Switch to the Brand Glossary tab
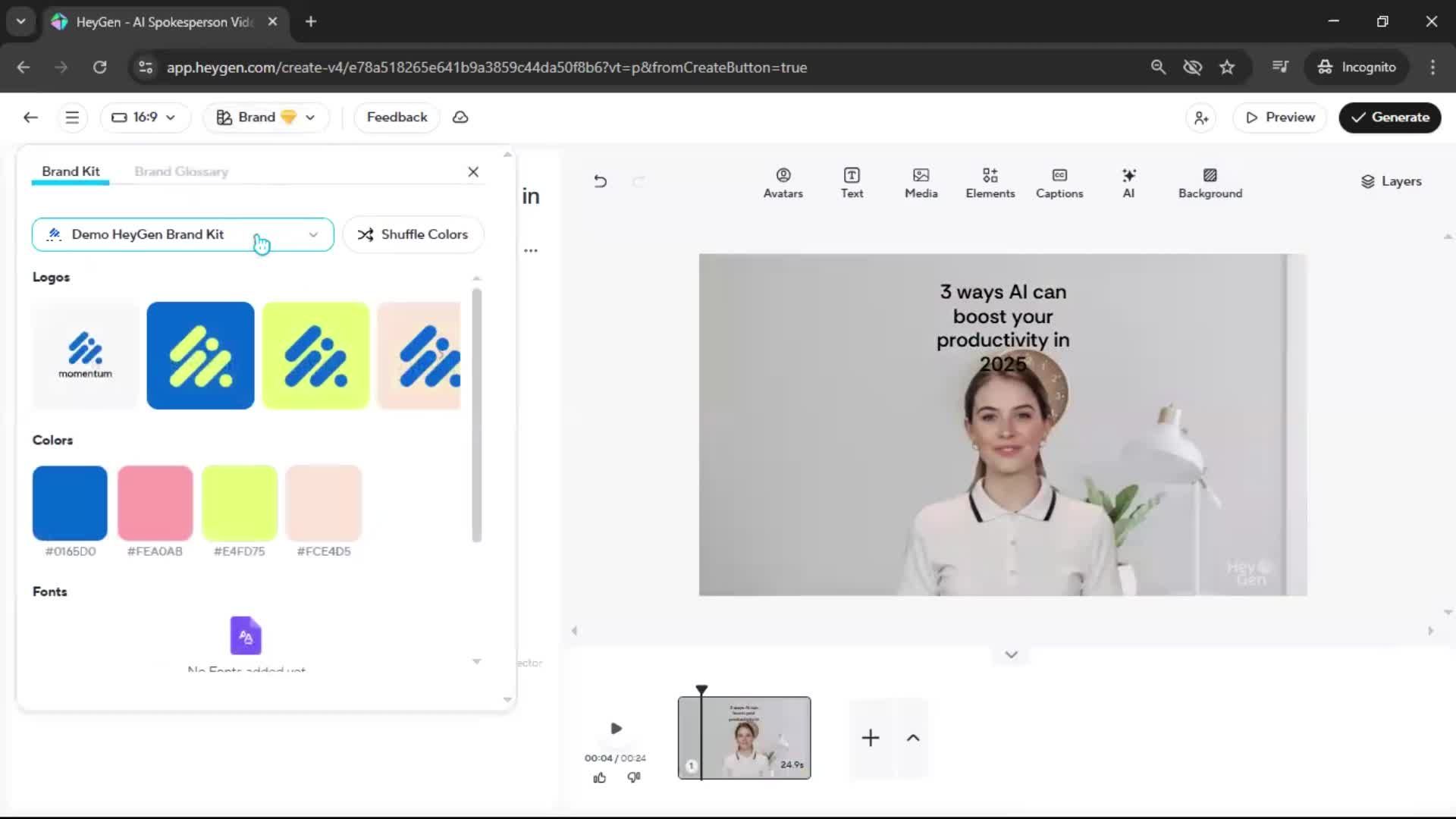 [181, 171]
